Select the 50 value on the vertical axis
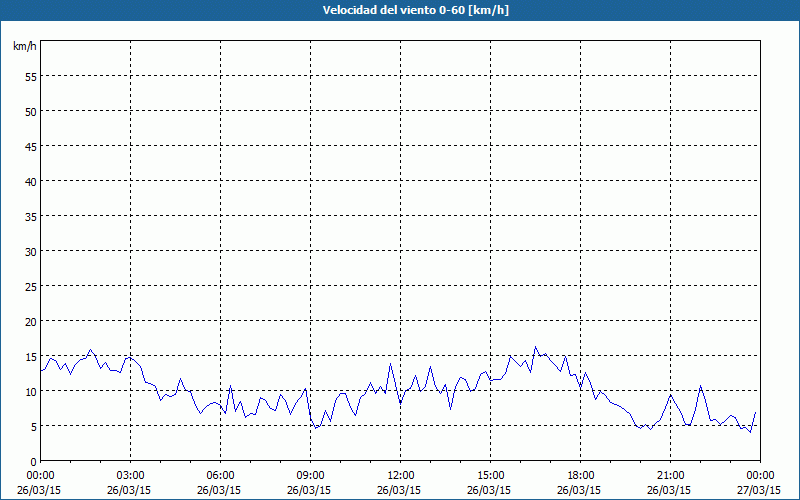The image size is (800, 500). pos(31,111)
